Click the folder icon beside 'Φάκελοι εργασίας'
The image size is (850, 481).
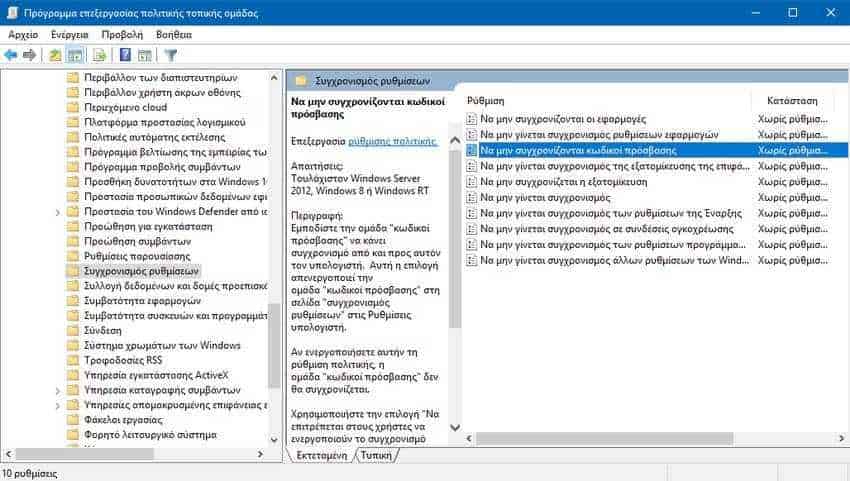coord(73,420)
